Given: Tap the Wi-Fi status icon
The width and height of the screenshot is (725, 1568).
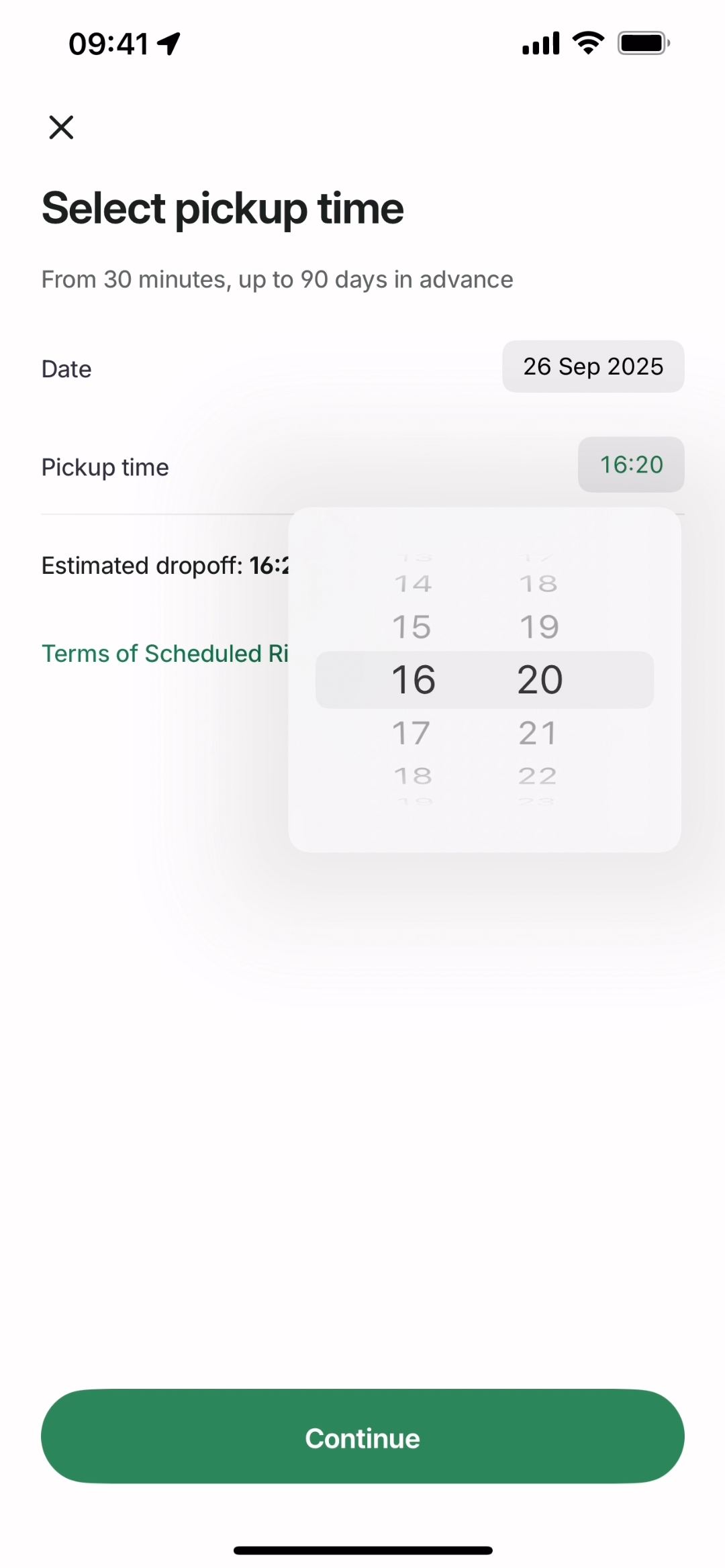Looking at the screenshot, I should pyautogui.click(x=588, y=44).
